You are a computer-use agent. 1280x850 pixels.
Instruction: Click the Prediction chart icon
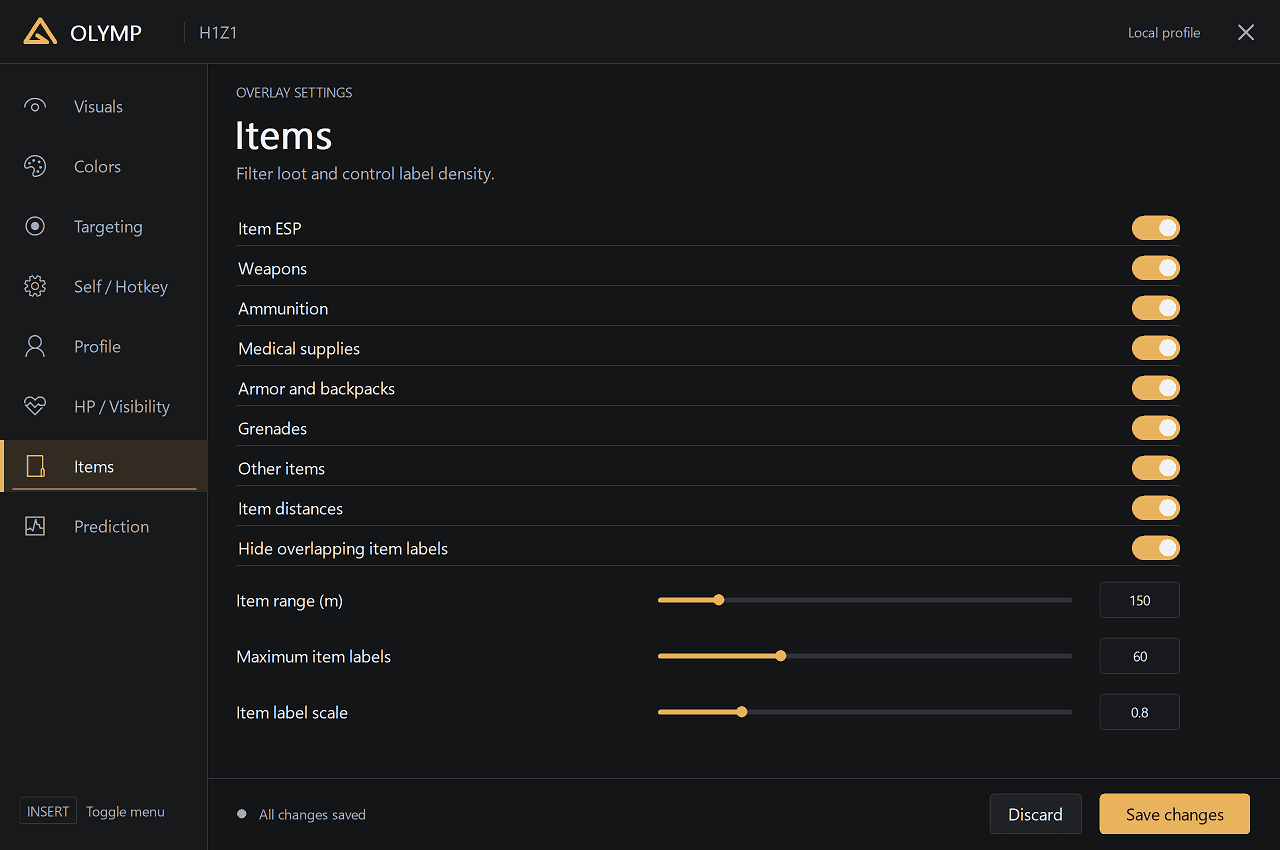pos(35,526)
